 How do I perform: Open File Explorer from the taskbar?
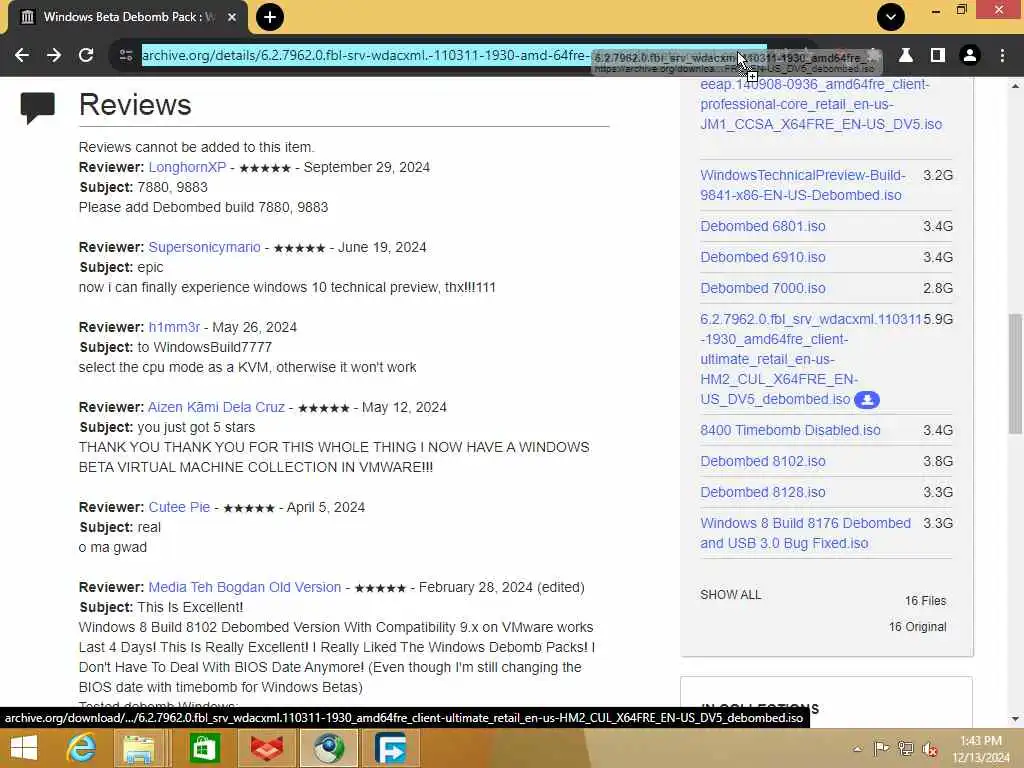pyautogui.click(x=139, y=748)
